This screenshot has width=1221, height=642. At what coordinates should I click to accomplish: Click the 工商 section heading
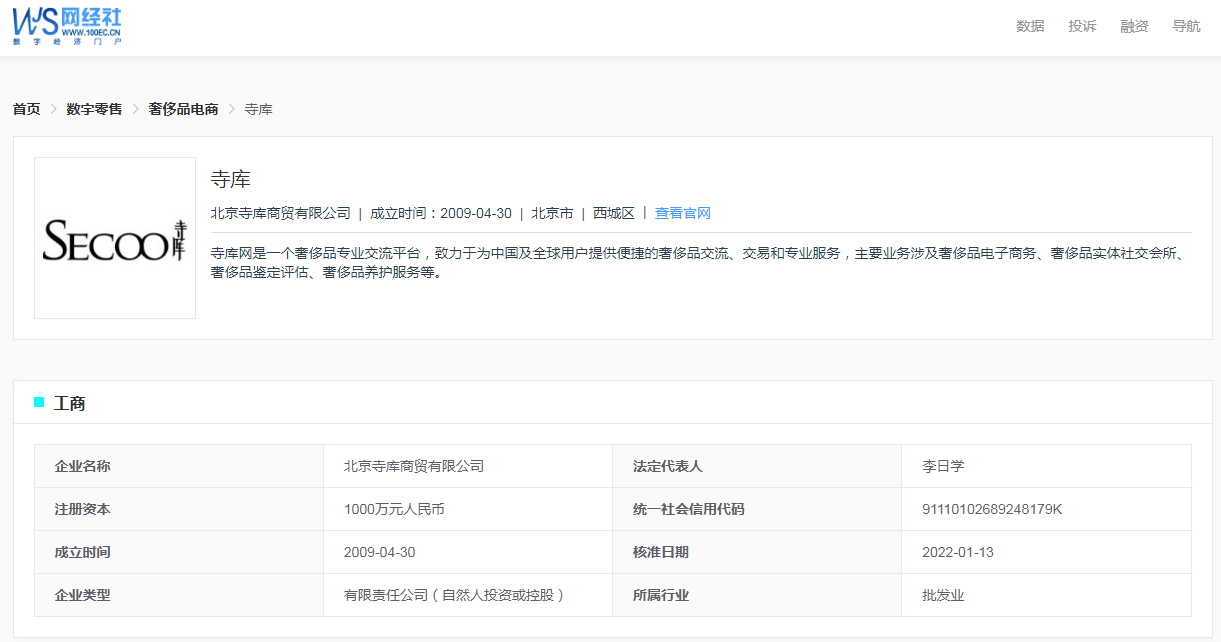(x=69, y=403)
